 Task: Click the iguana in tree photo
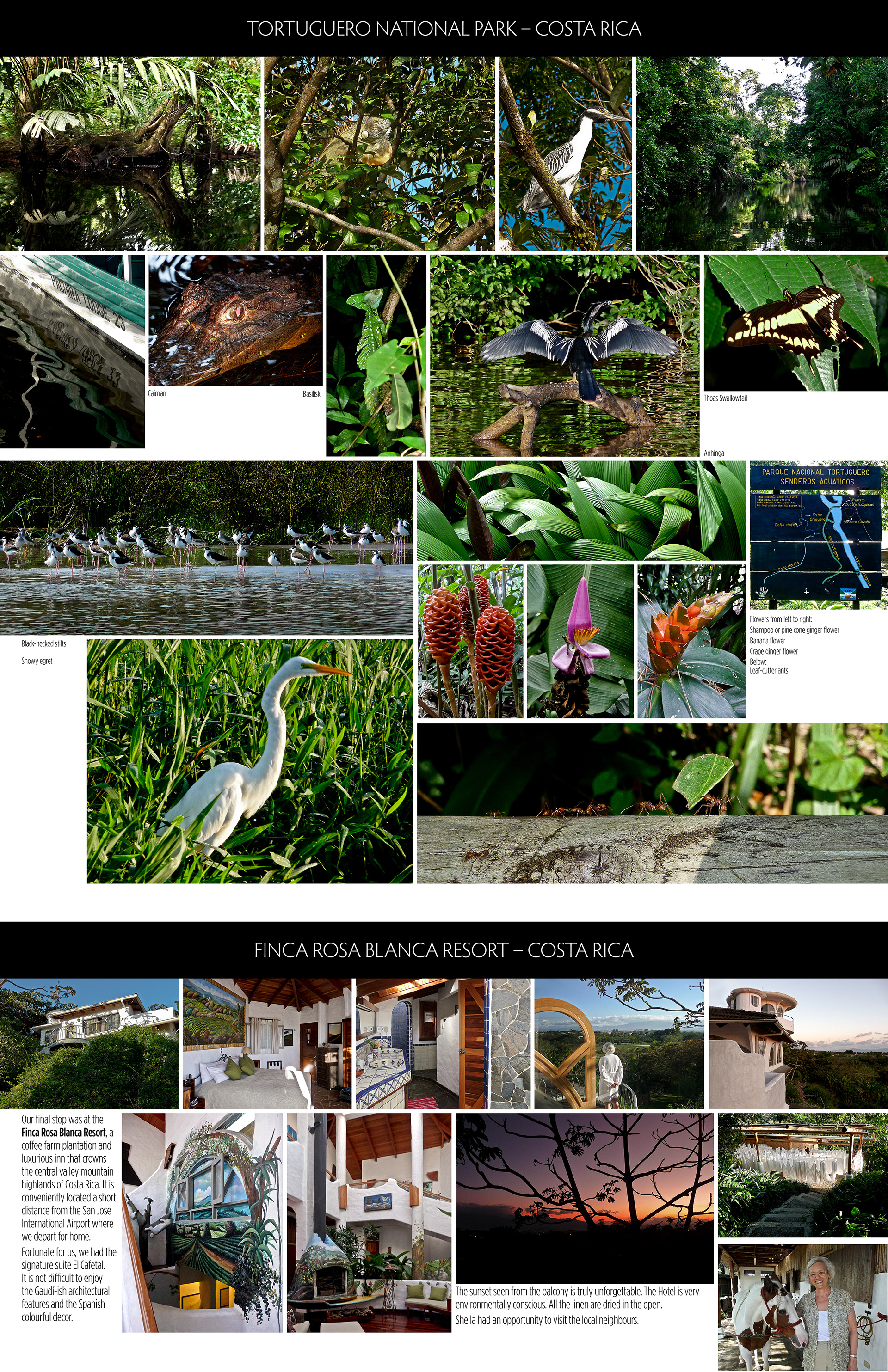[x=379, y=153]
